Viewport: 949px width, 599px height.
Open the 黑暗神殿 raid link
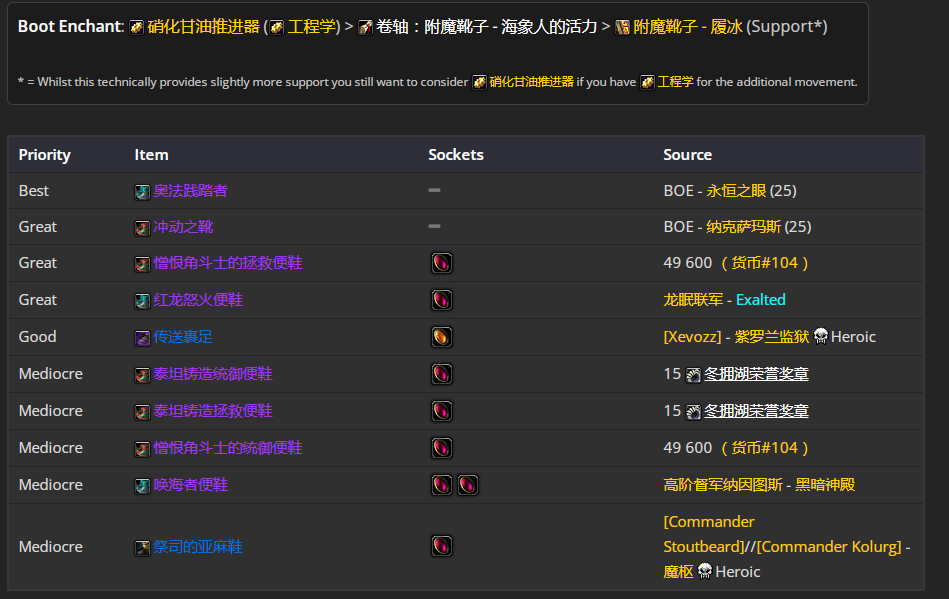tap(825, 485)
